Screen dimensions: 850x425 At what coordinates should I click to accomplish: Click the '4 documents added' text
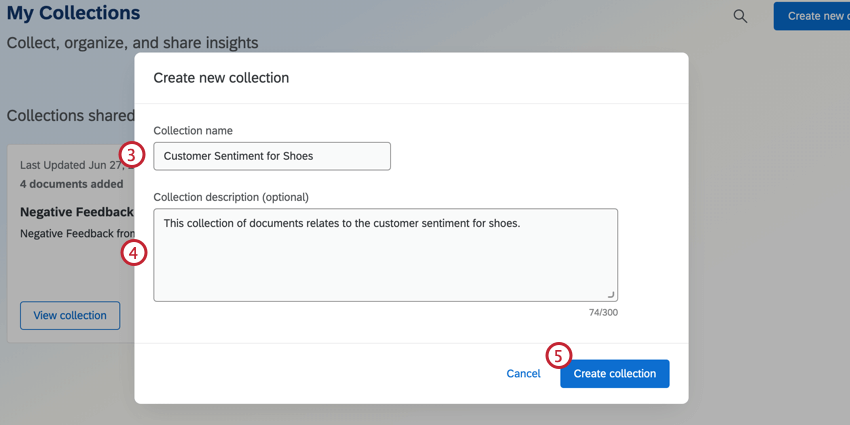(x=72, y=184)
